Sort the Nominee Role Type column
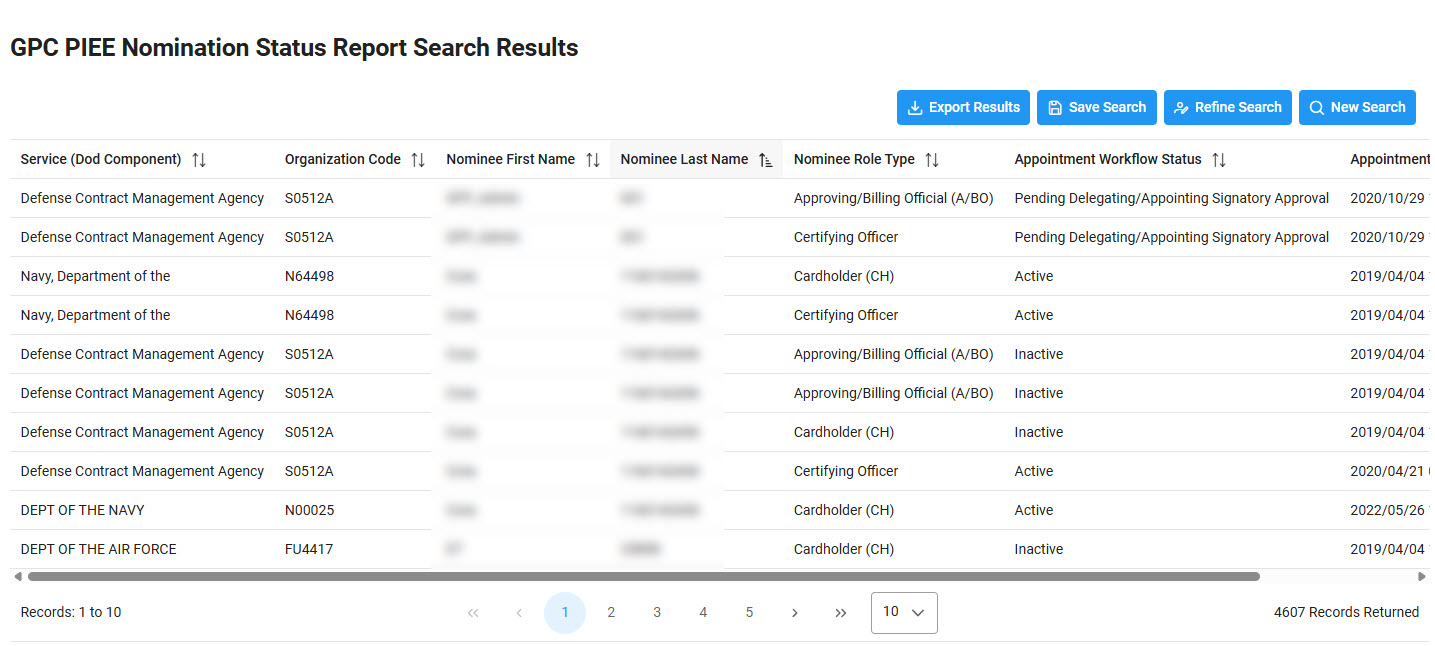This screenshot has width=1435, height=646. coord(932,159)
